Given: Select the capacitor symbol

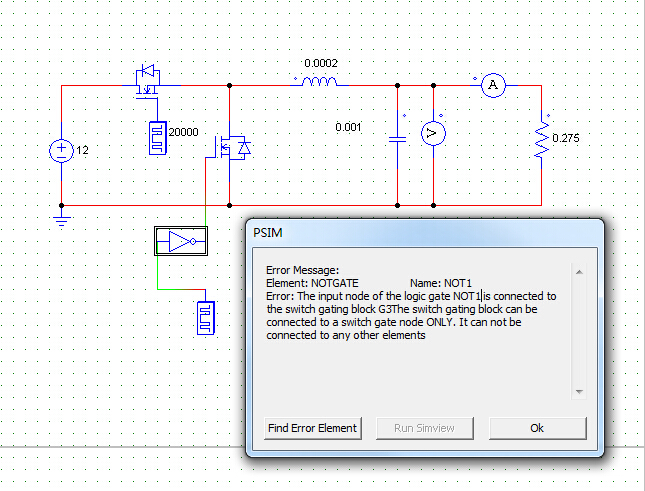Looking at the screenshot, I should (397, 140).
